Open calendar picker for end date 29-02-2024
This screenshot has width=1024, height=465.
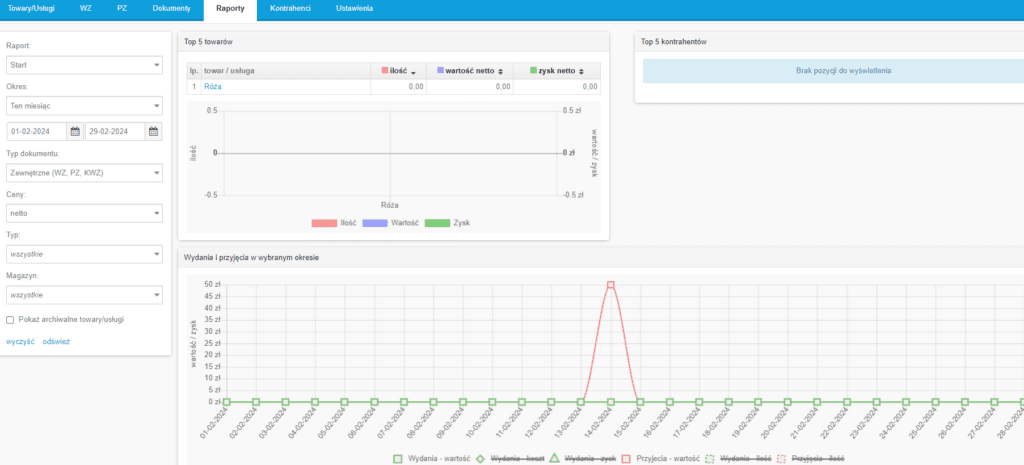click(153, 131)
